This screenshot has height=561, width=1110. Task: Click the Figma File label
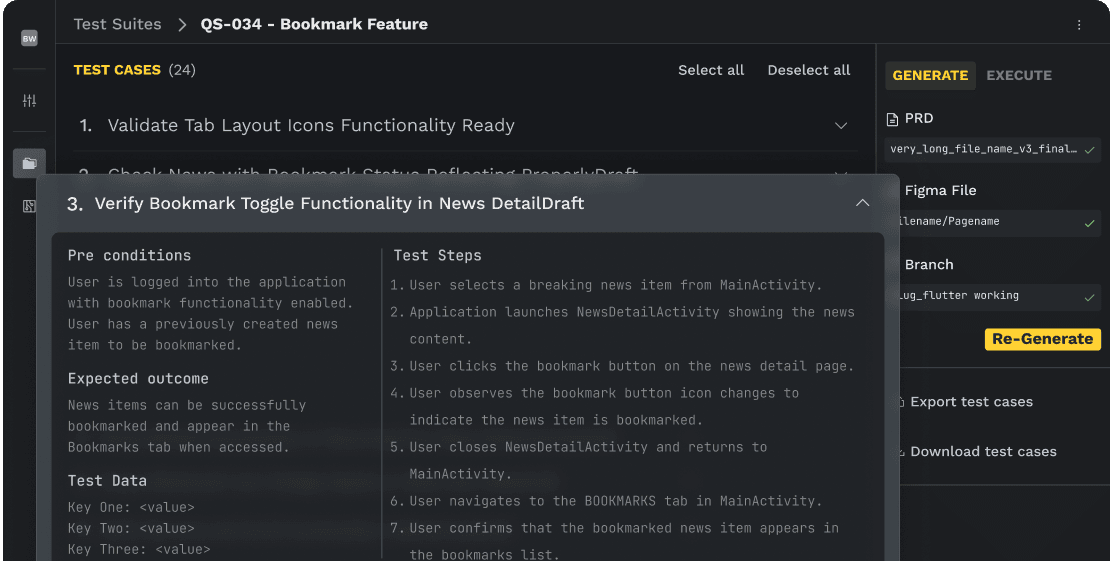(940, 191)
